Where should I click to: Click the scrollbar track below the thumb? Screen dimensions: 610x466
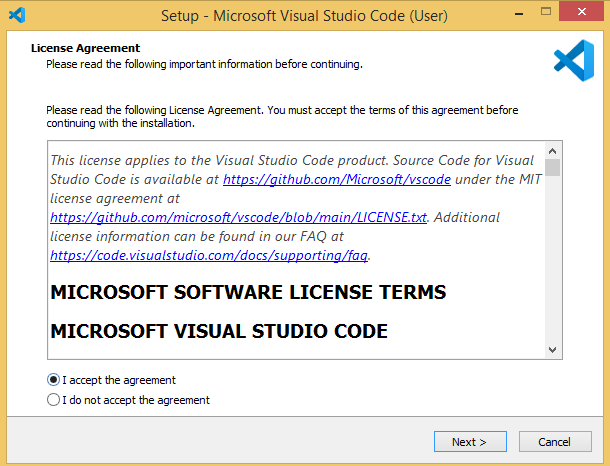[x=552, y=270]
